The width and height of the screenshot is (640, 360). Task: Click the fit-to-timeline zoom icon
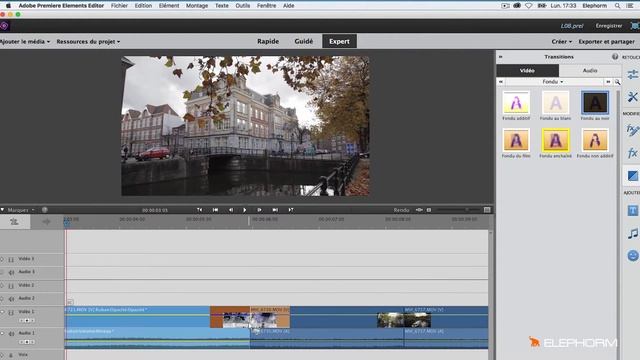pos(419,210)
